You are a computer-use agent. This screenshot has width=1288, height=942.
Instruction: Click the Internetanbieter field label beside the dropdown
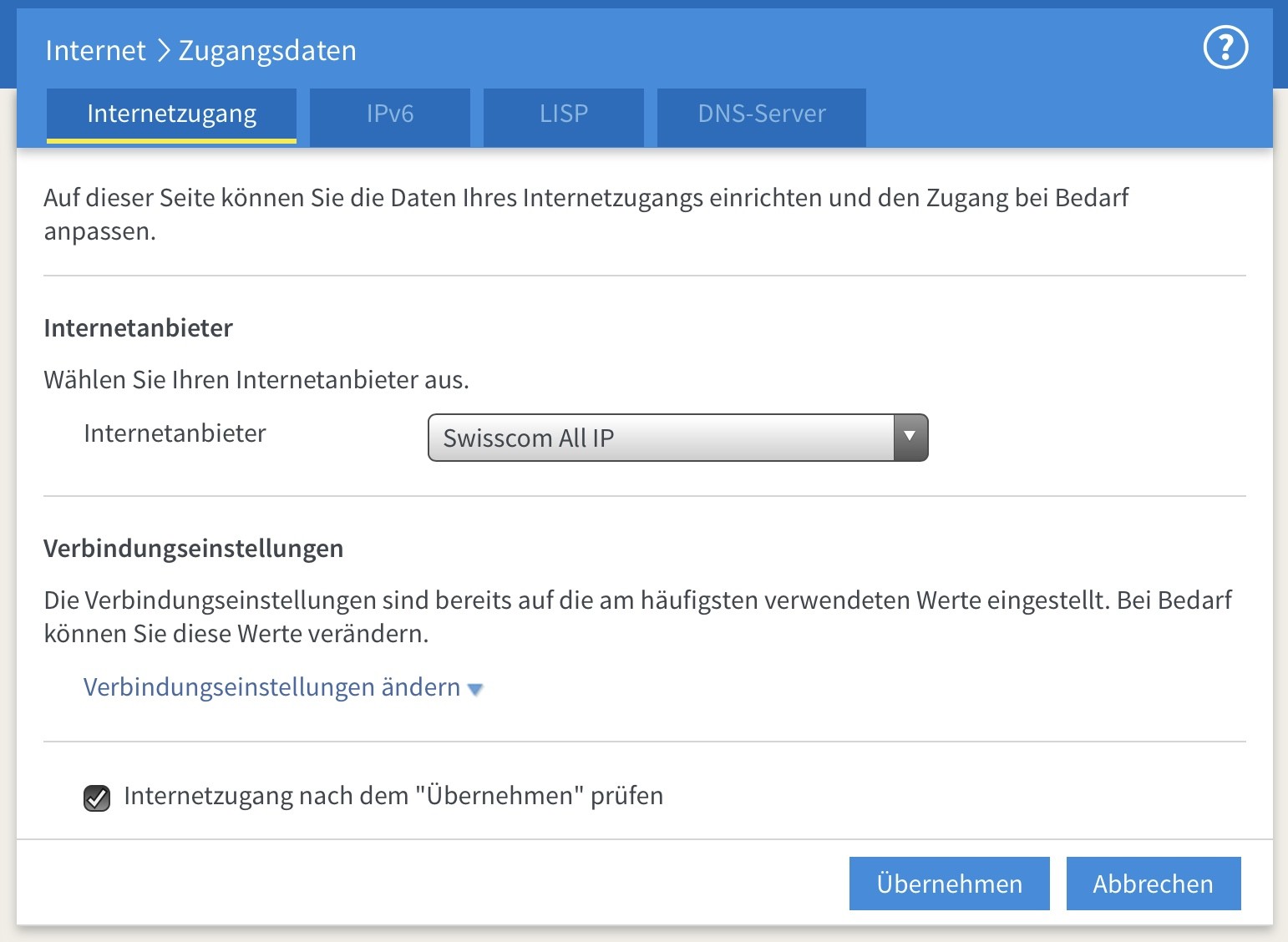tap(175, 433)
